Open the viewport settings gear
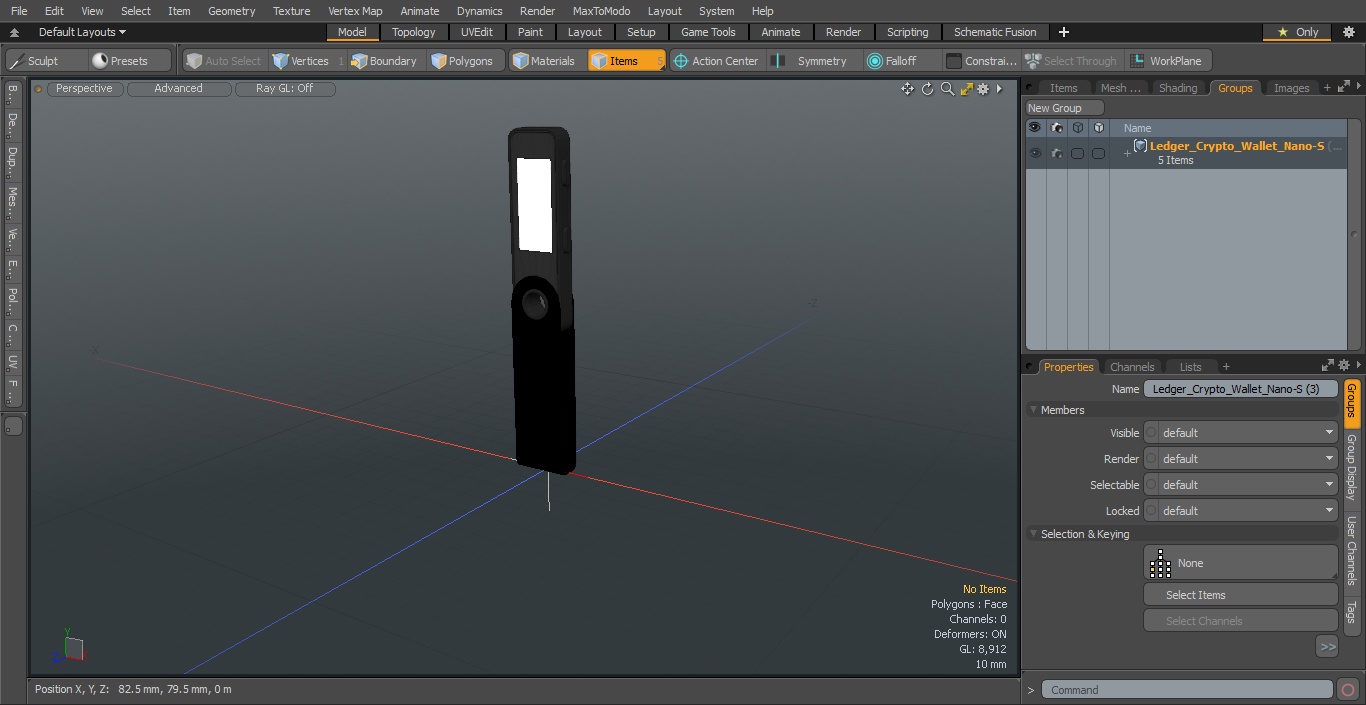The width and height of the screenshot is (1366, 705). 983,89
